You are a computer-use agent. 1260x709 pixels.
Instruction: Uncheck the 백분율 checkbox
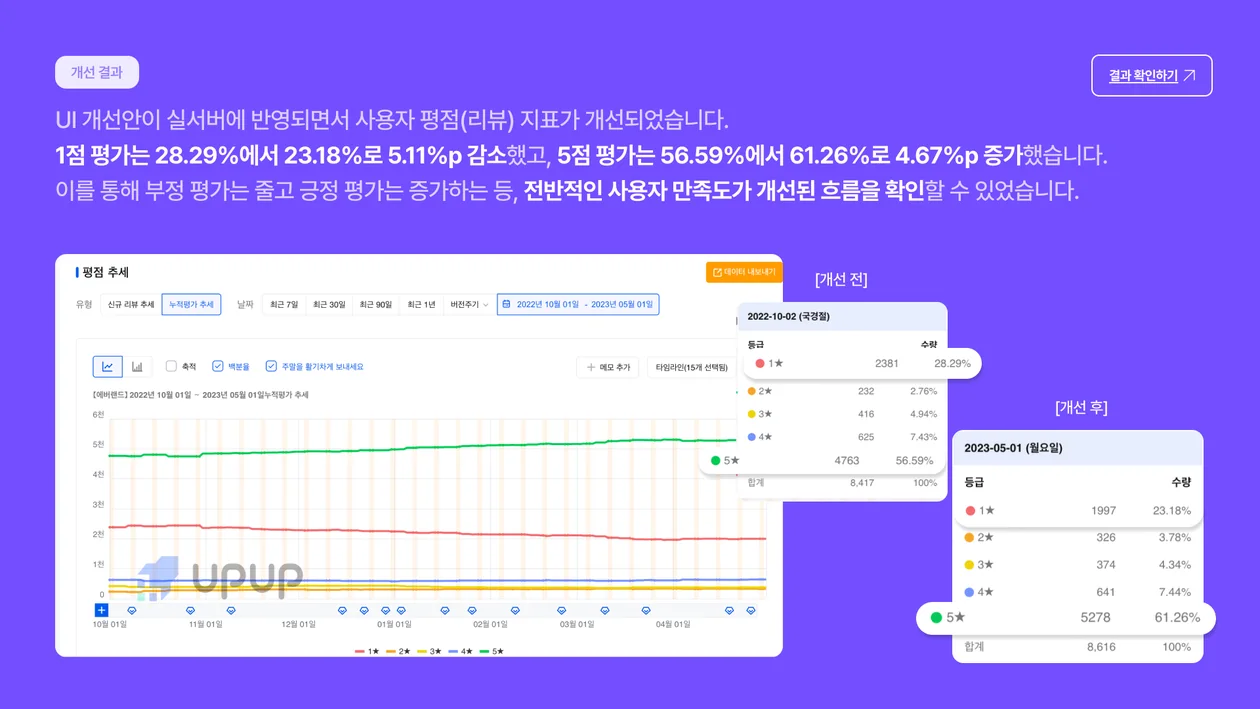[x=218, y=366]
